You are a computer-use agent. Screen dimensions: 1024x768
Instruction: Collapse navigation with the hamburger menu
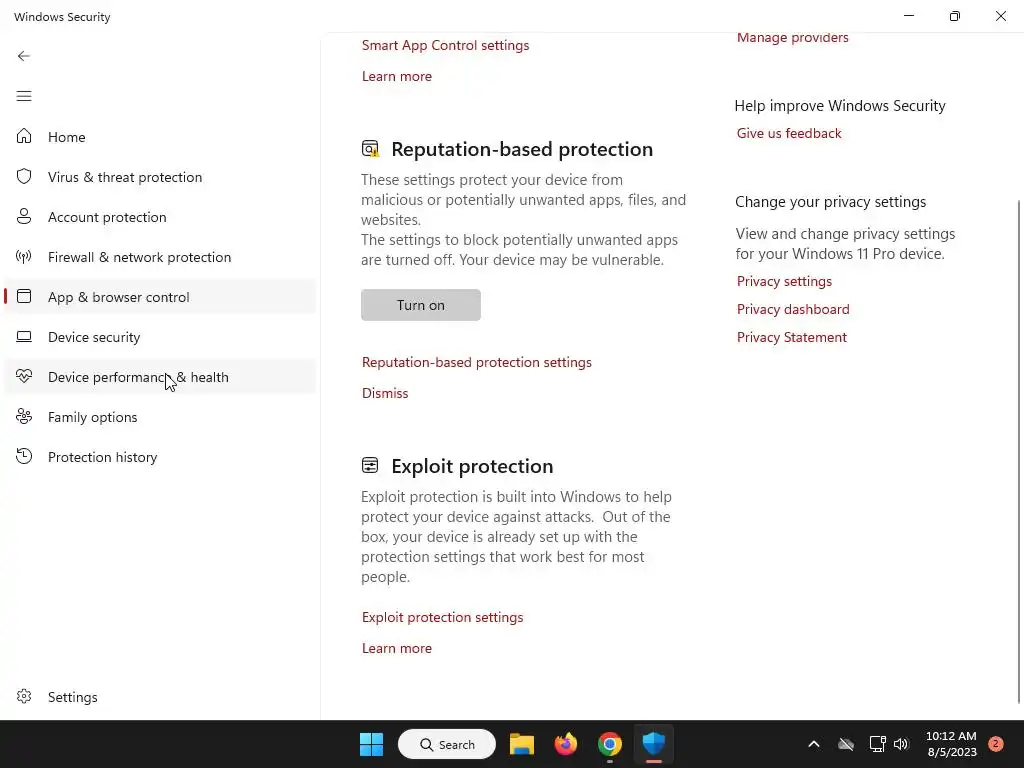point(24,96)
